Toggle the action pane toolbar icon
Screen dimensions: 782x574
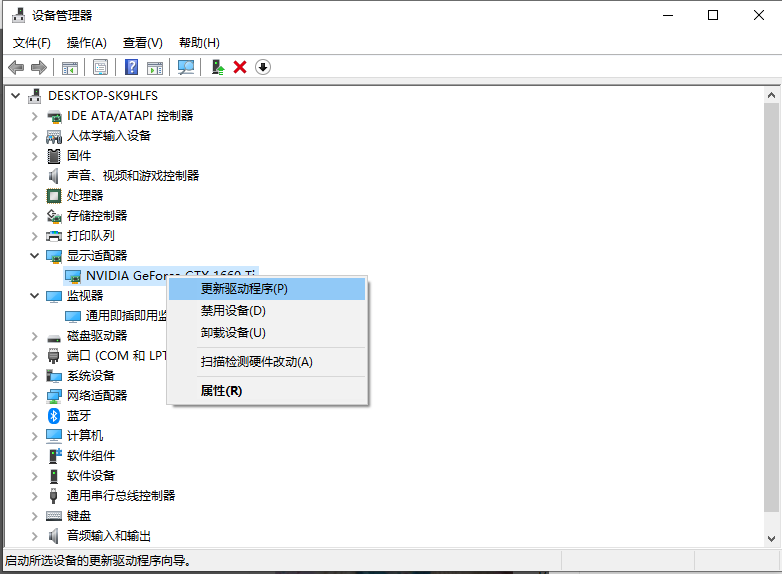(x=155, y=67)
